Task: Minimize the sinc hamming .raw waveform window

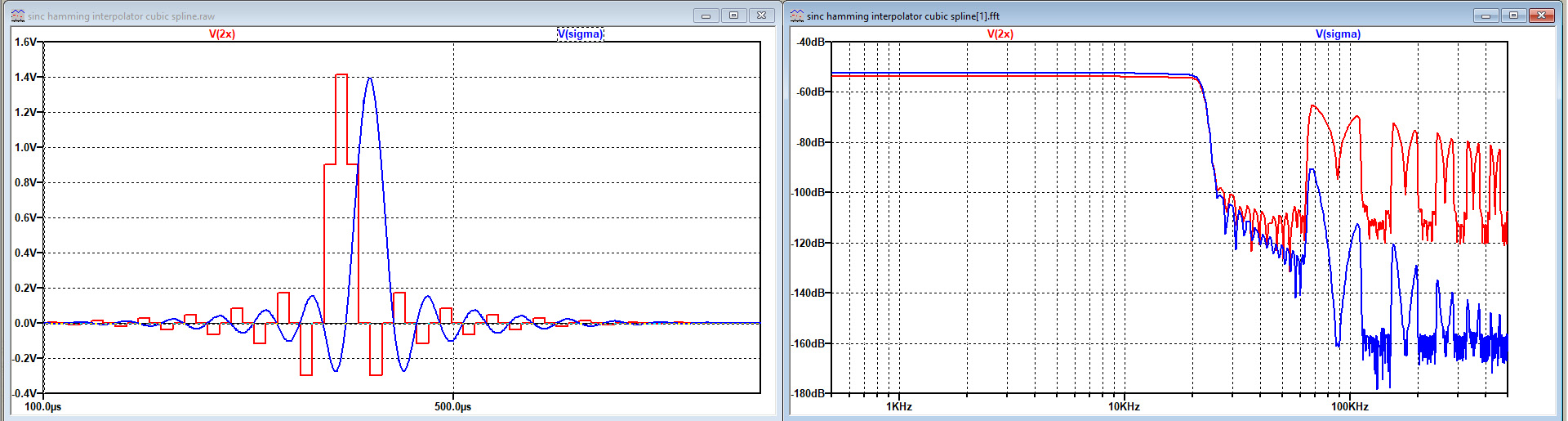Action: coord(706,16)
